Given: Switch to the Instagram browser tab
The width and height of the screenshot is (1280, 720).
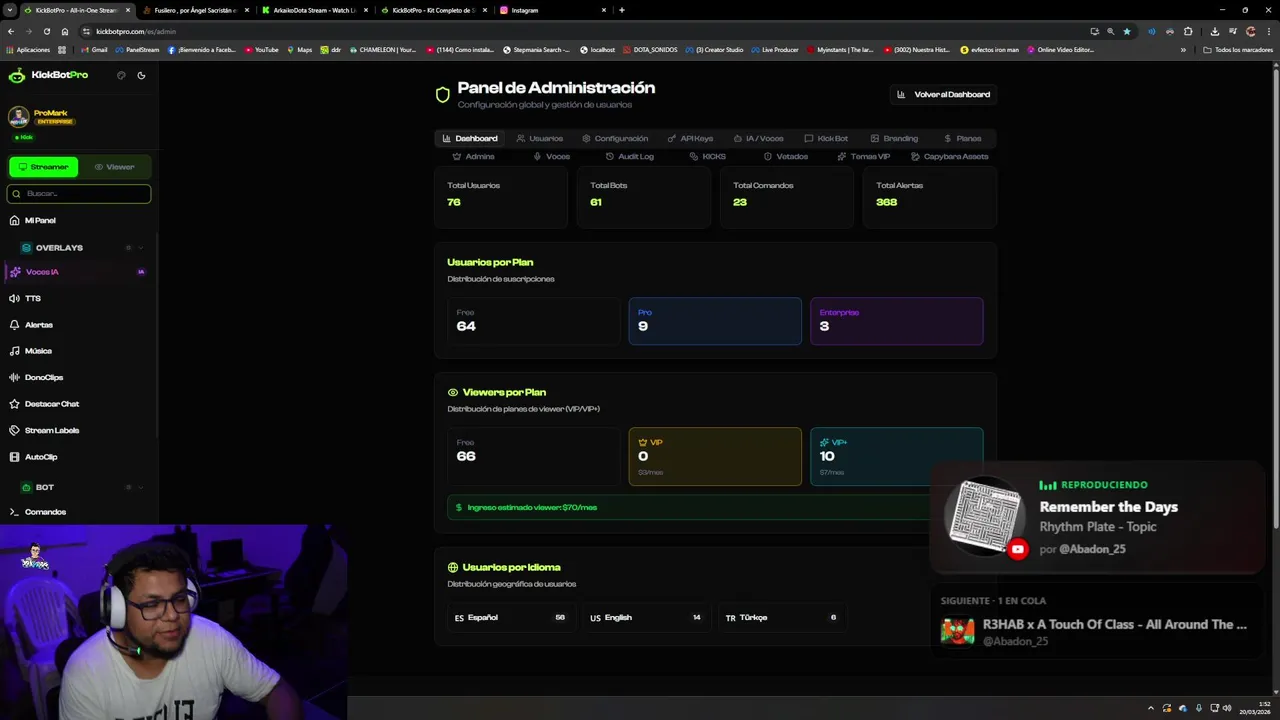Looking at the screenshot, I should click(x=550, y=10).
